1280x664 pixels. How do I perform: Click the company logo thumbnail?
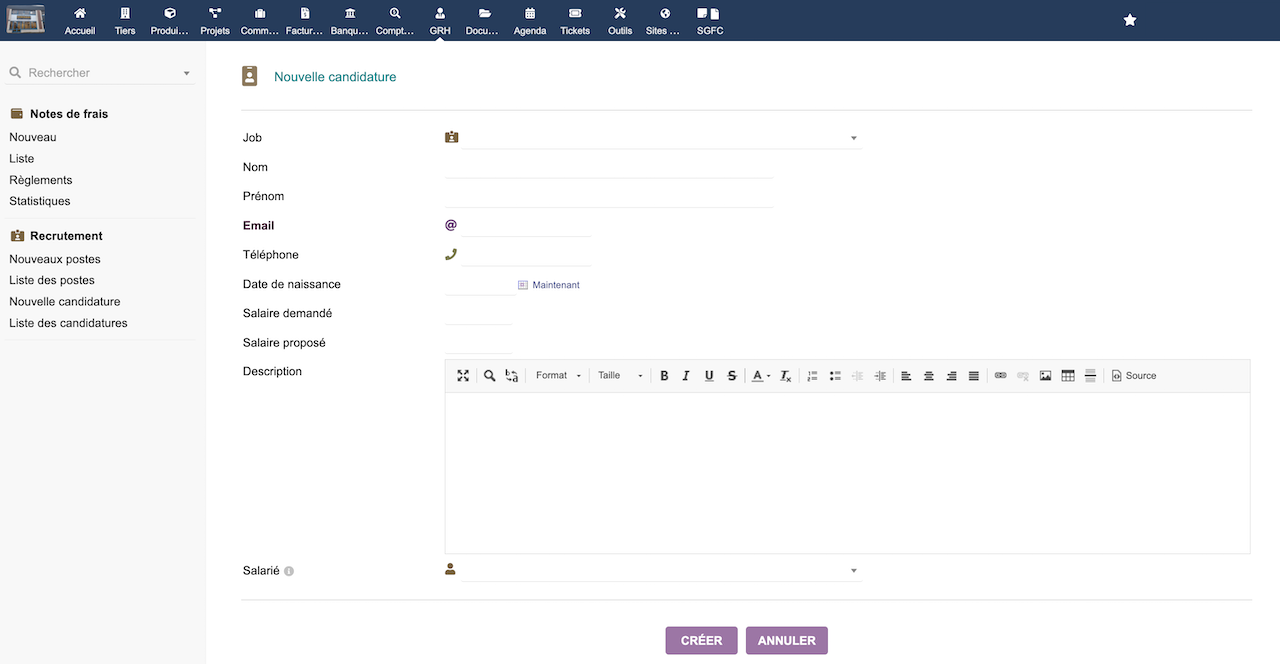(26, 20)
